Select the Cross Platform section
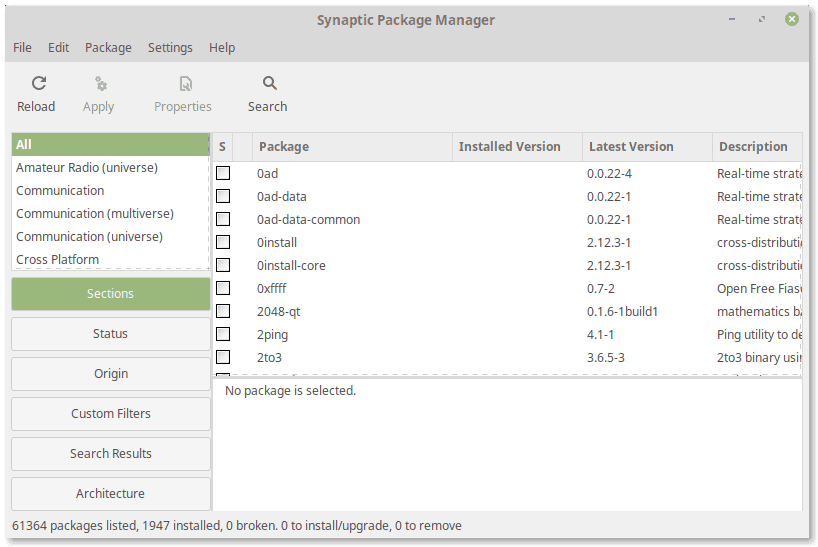The width and height of the screenshot is (818, 547). point(111,259)
